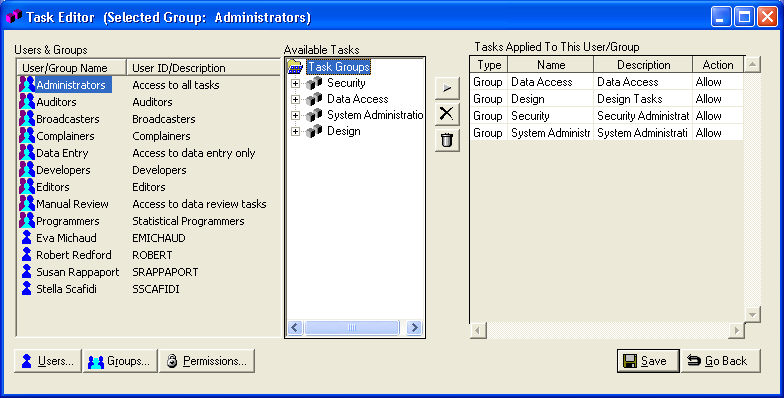Screen dimensions: 784x398
Task: Select the Design task group label
Action: point(344,131)
